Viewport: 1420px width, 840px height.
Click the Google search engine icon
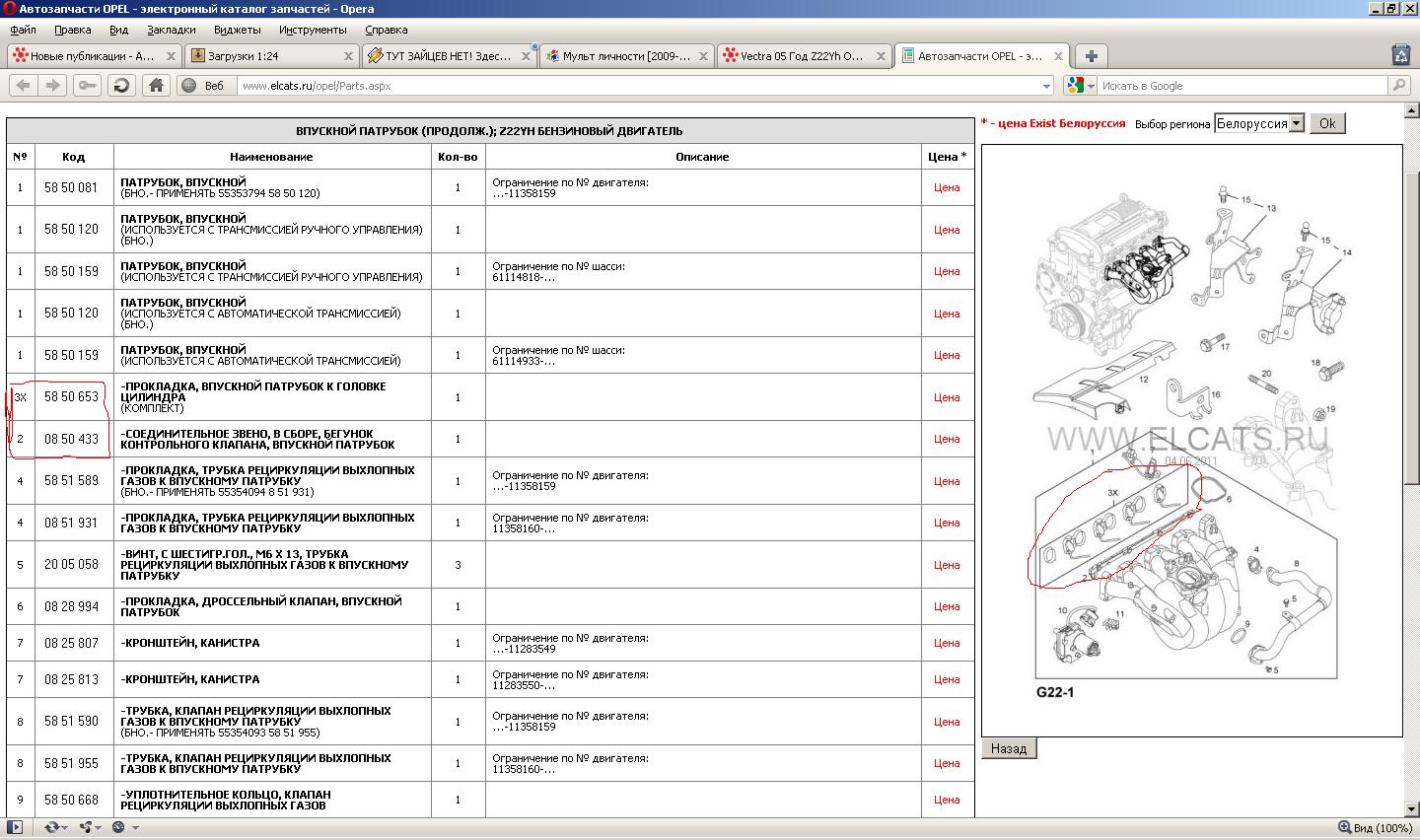click(x=1075, y=86)
